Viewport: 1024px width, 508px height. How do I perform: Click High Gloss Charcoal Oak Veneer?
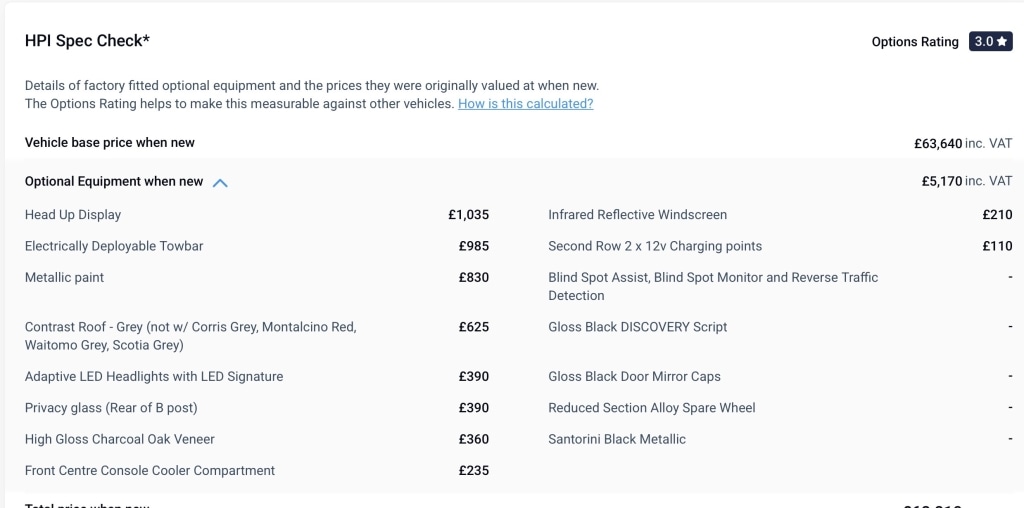coord(120,439)
